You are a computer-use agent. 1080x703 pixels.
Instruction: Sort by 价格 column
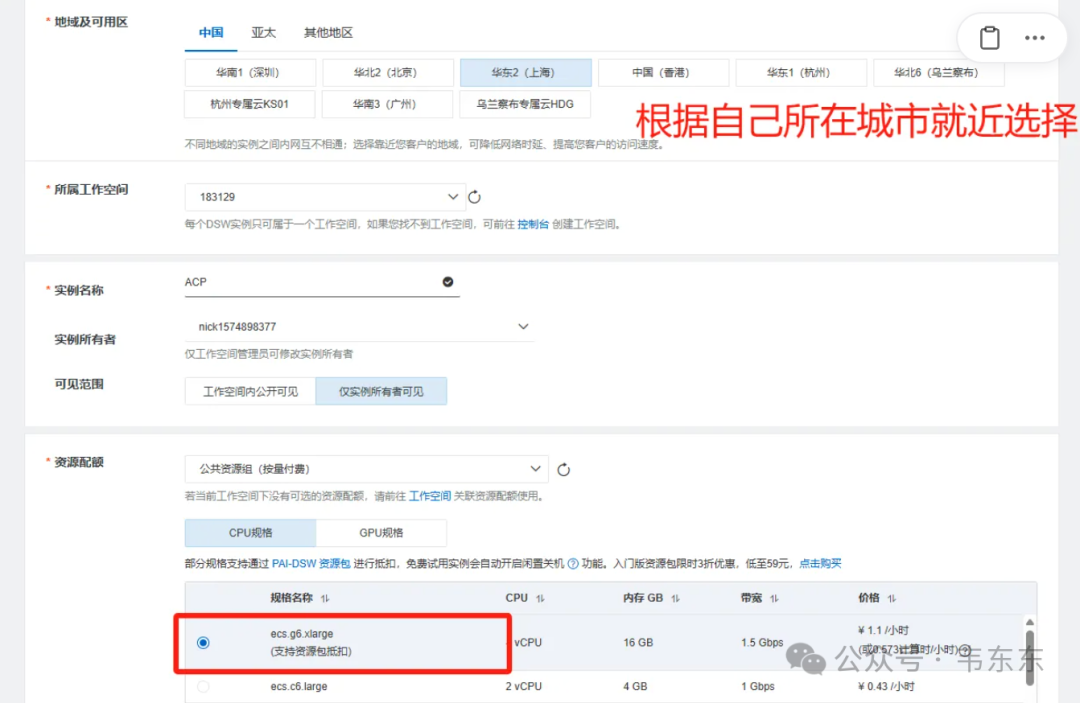[891, 598]
